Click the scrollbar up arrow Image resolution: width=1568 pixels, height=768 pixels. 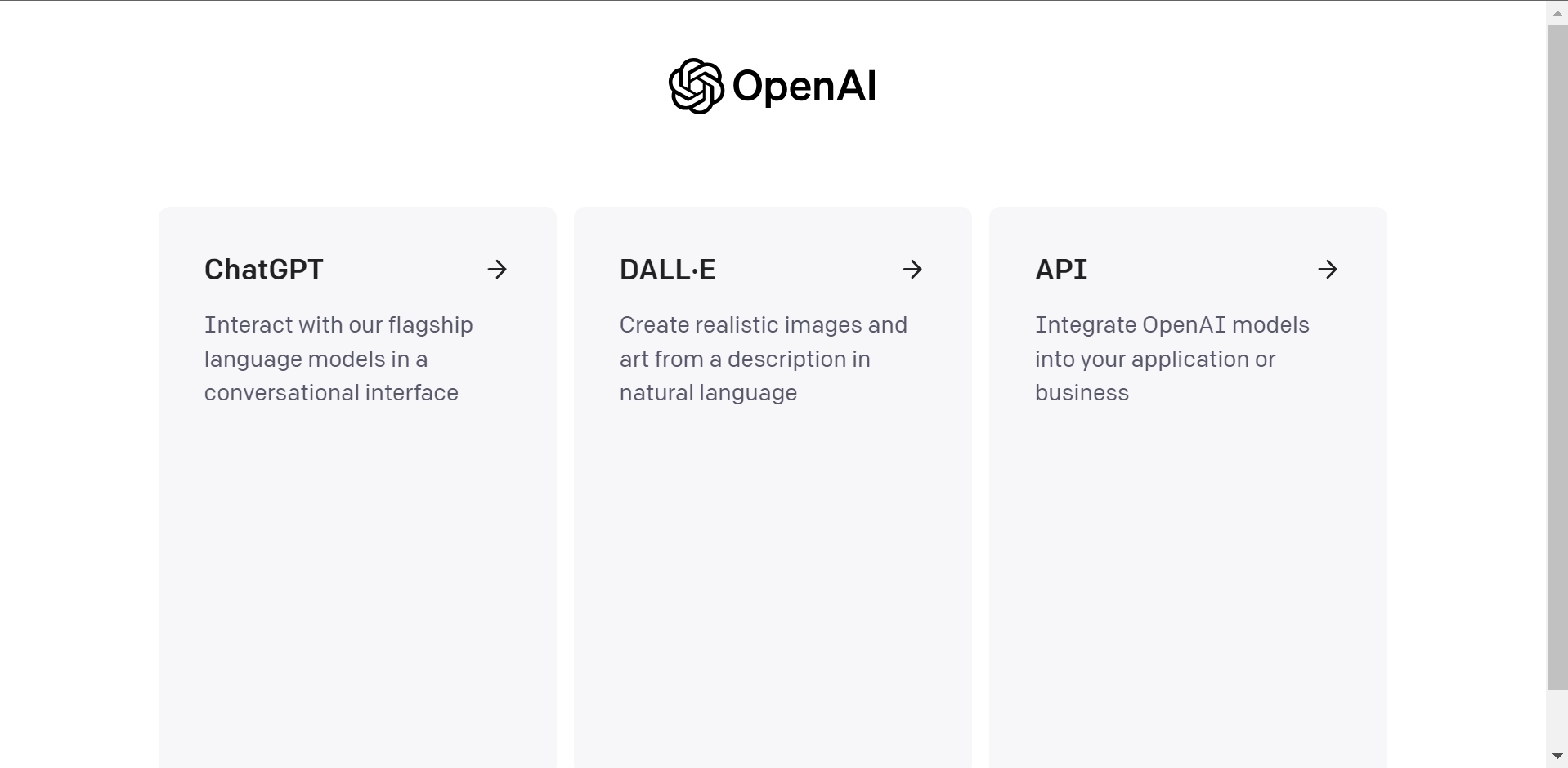coord(1557,13)
